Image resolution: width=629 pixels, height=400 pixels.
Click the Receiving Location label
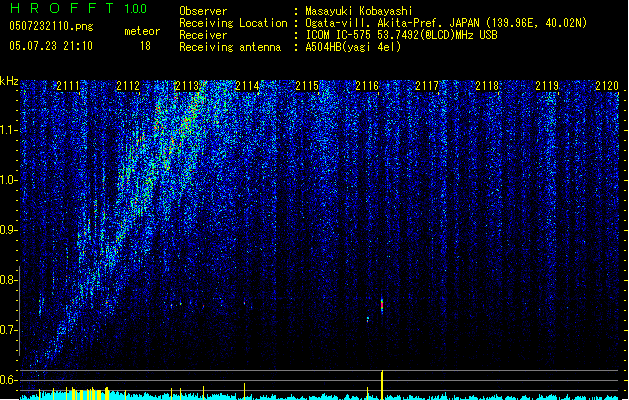[x=233, y=23]
